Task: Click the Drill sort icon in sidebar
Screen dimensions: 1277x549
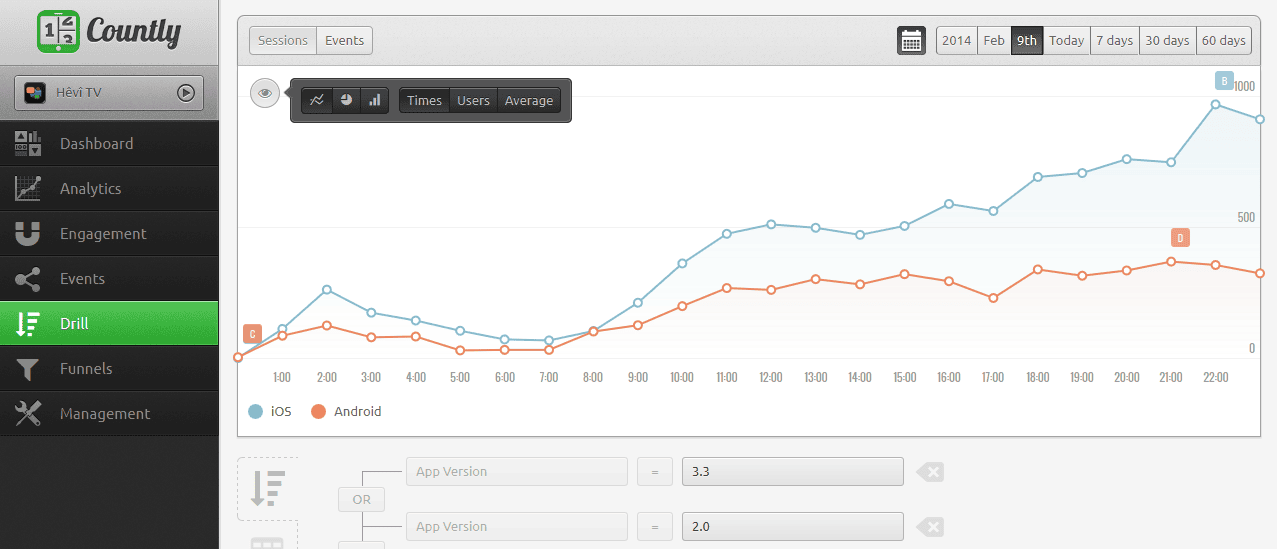Action: [28, 324]
